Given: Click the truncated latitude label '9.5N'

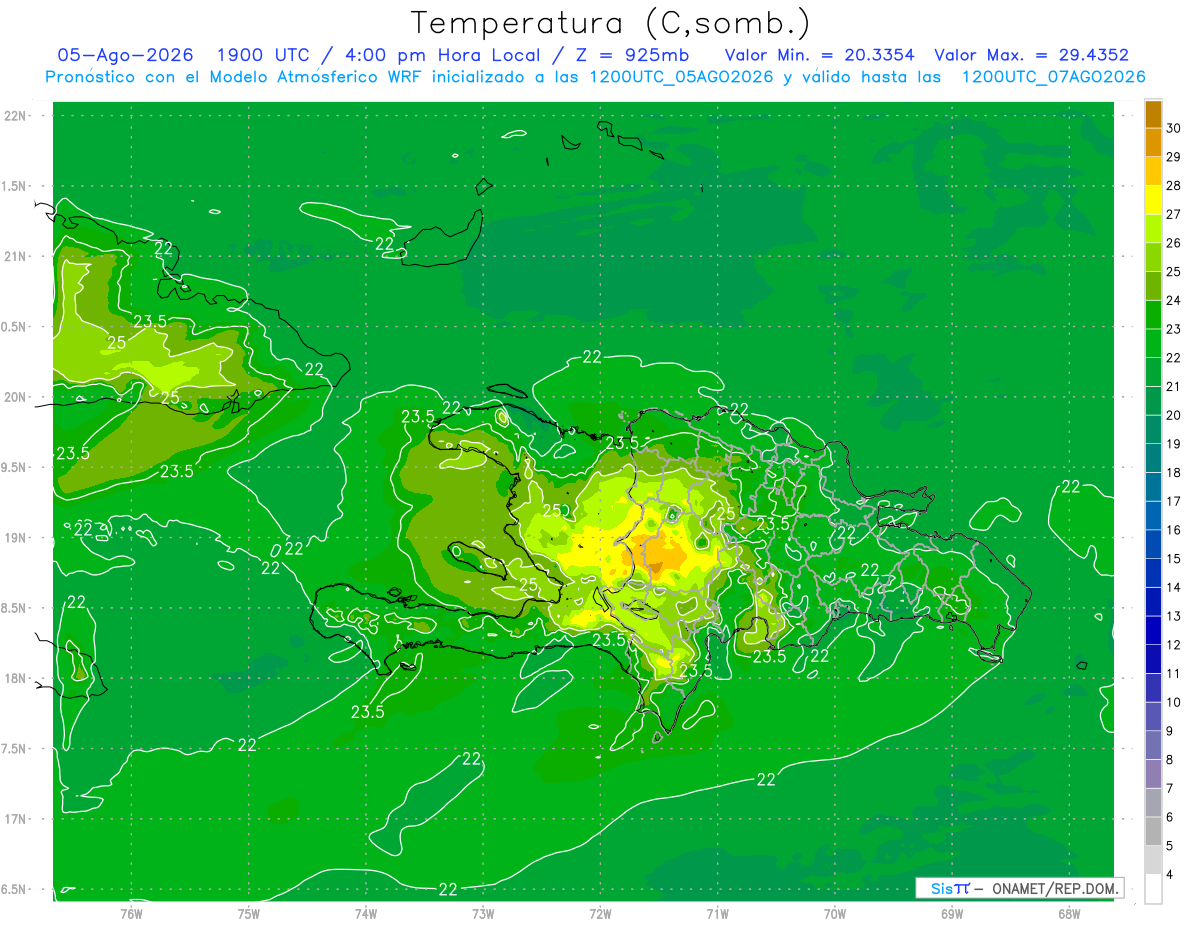Looking at the screenshot, I should (x=15, y=468).
